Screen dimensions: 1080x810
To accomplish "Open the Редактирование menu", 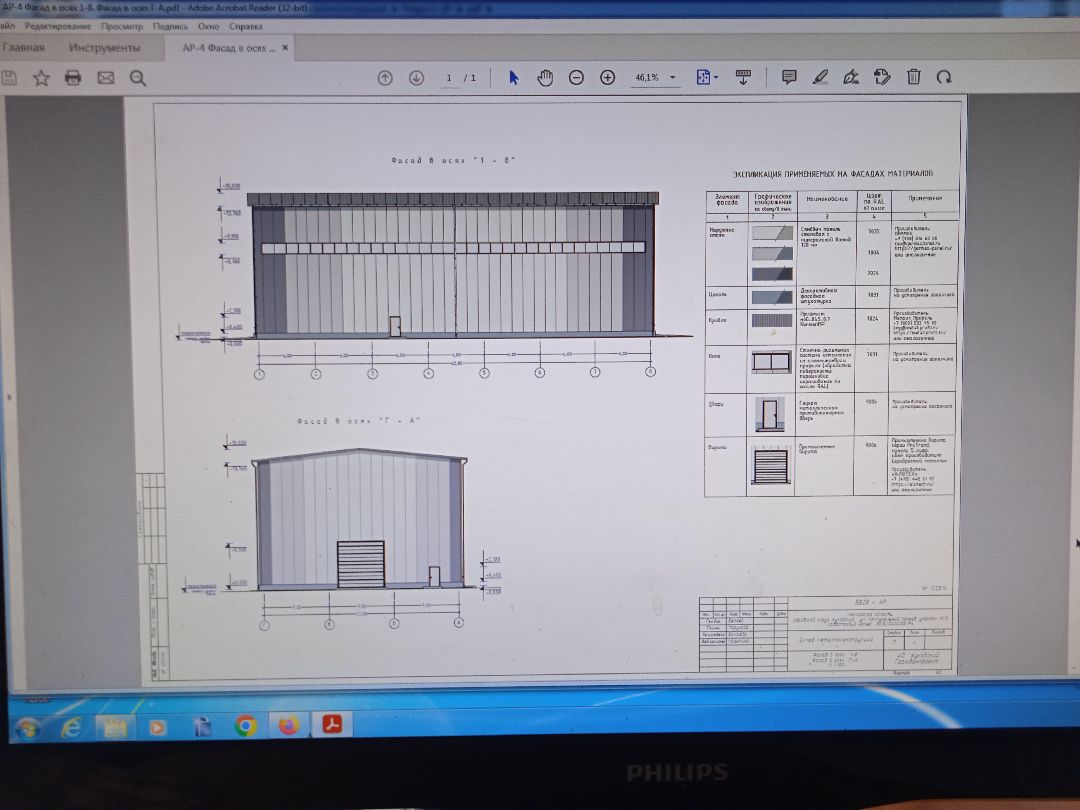I will (58, 26).
